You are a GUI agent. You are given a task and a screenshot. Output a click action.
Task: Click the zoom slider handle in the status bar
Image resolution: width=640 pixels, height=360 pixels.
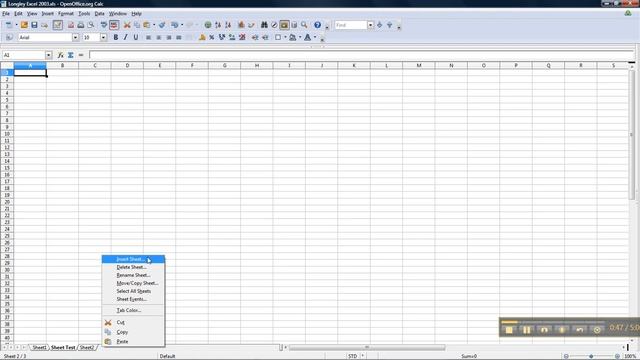click(x=591, y=356)
